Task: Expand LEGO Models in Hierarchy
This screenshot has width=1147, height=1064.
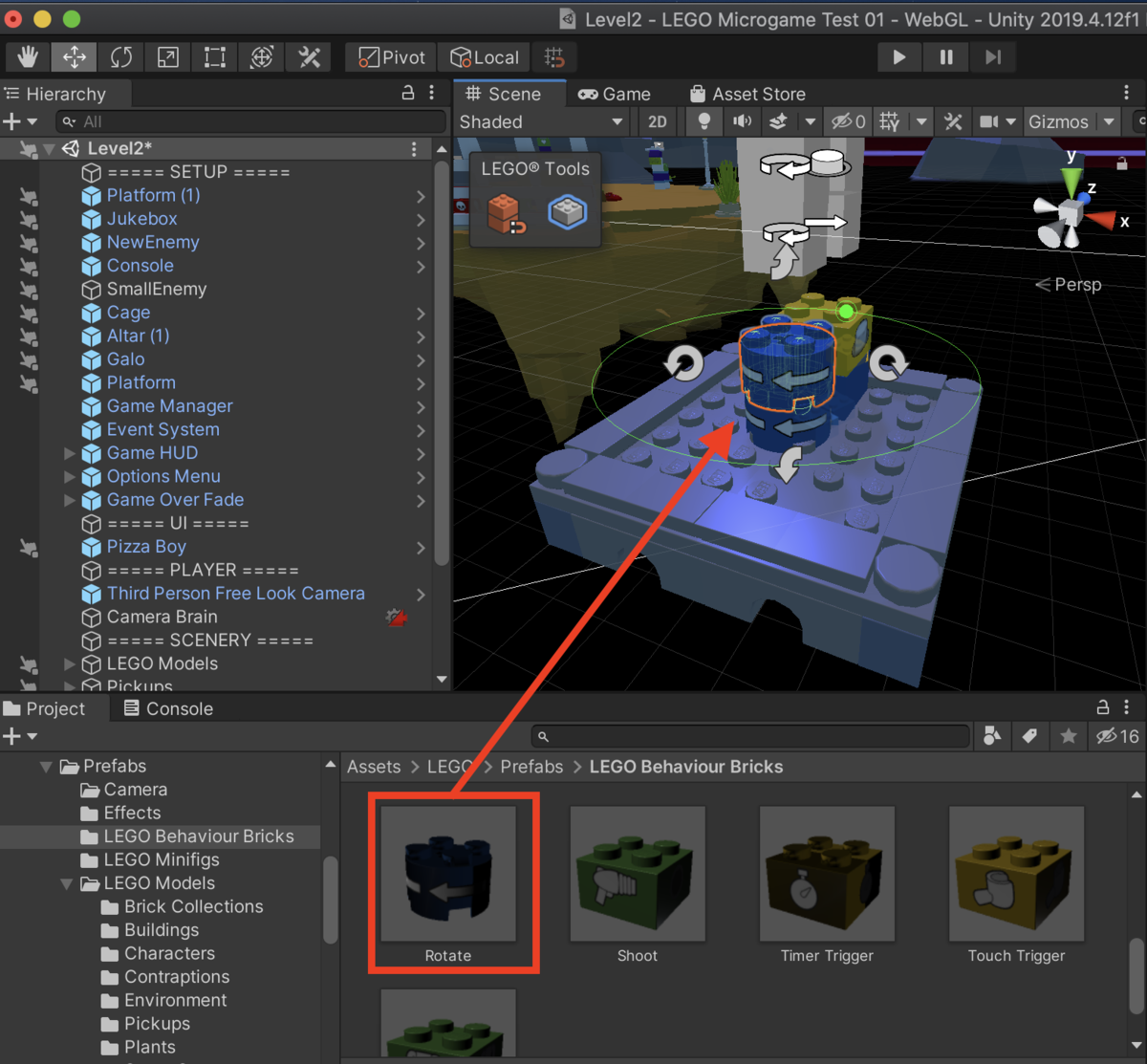Action: tap(69, 663)
